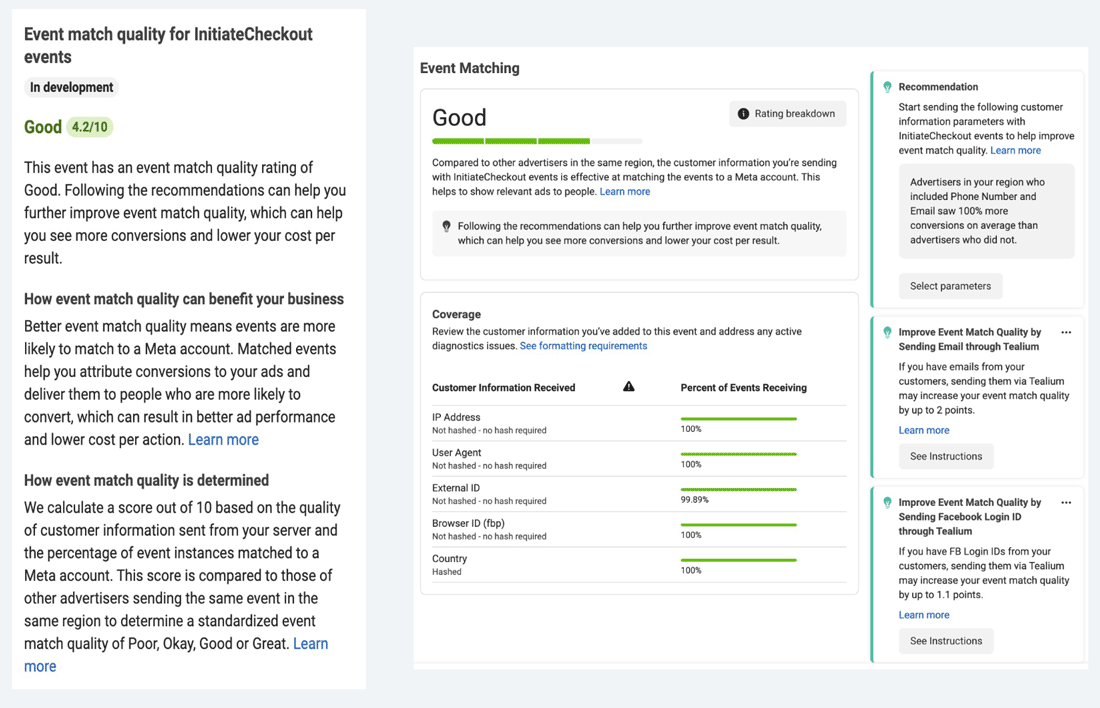Click Learn more in the Recommendation card text
The image size is (1100, 708).
coord(1015,150)
